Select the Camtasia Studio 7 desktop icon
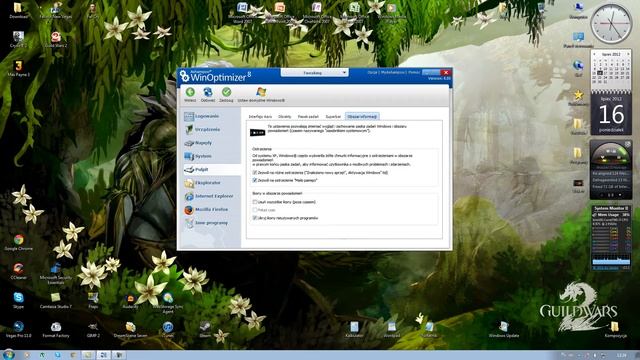Screen dimensions: 640x360 (x=56, y=300)
